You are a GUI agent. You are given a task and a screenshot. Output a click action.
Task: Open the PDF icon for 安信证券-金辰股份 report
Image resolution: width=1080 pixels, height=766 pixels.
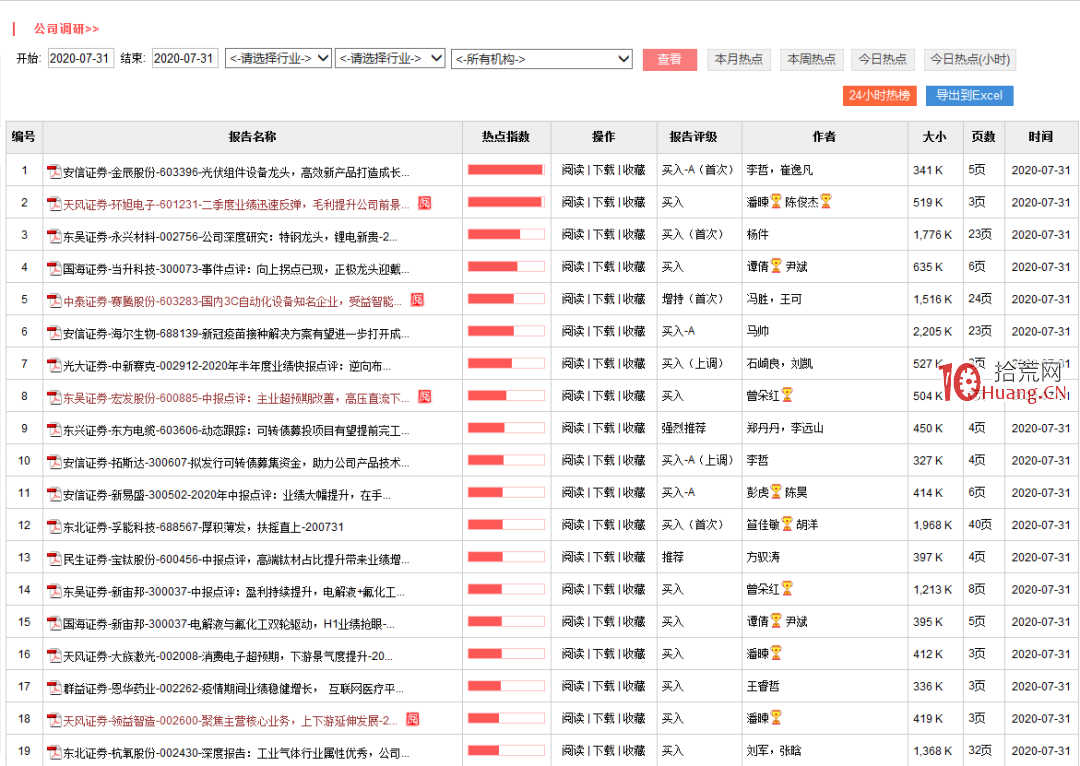[53, 170]
